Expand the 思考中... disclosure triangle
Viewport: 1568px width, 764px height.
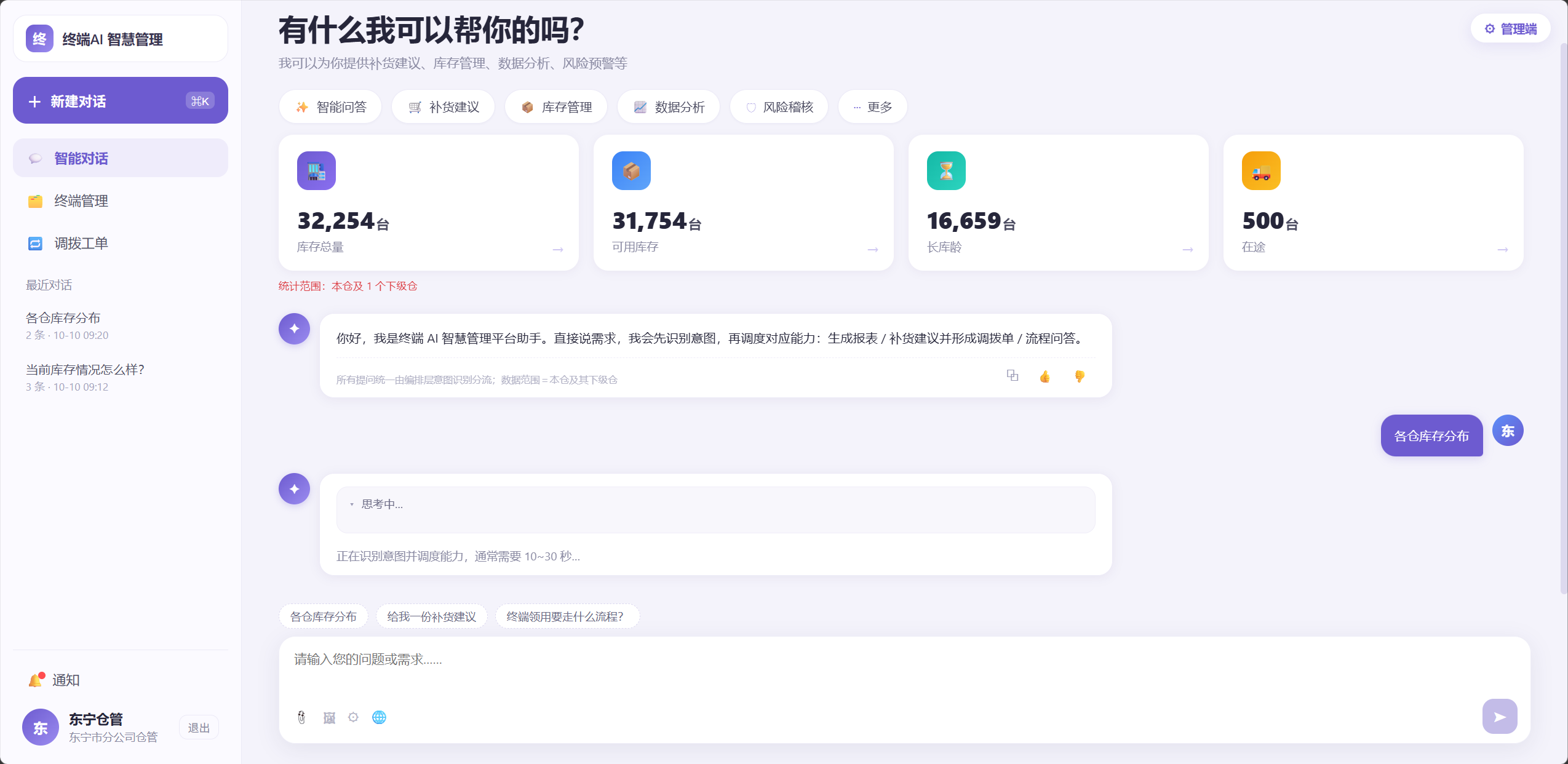352,504
